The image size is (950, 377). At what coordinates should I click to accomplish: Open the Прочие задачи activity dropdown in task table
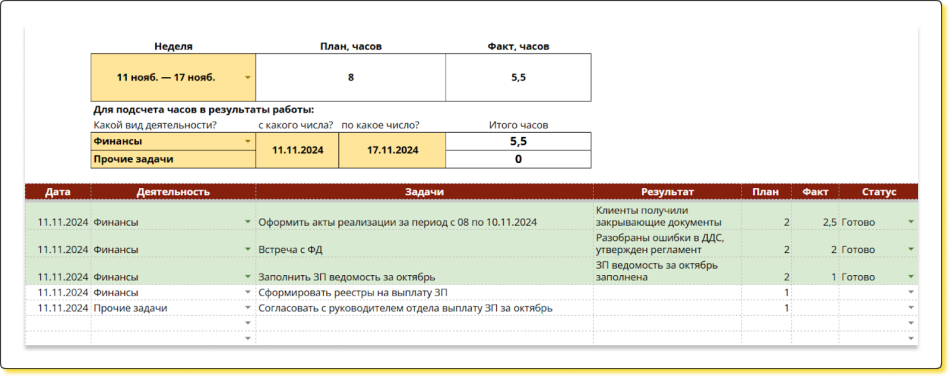[x=247, y=308]
